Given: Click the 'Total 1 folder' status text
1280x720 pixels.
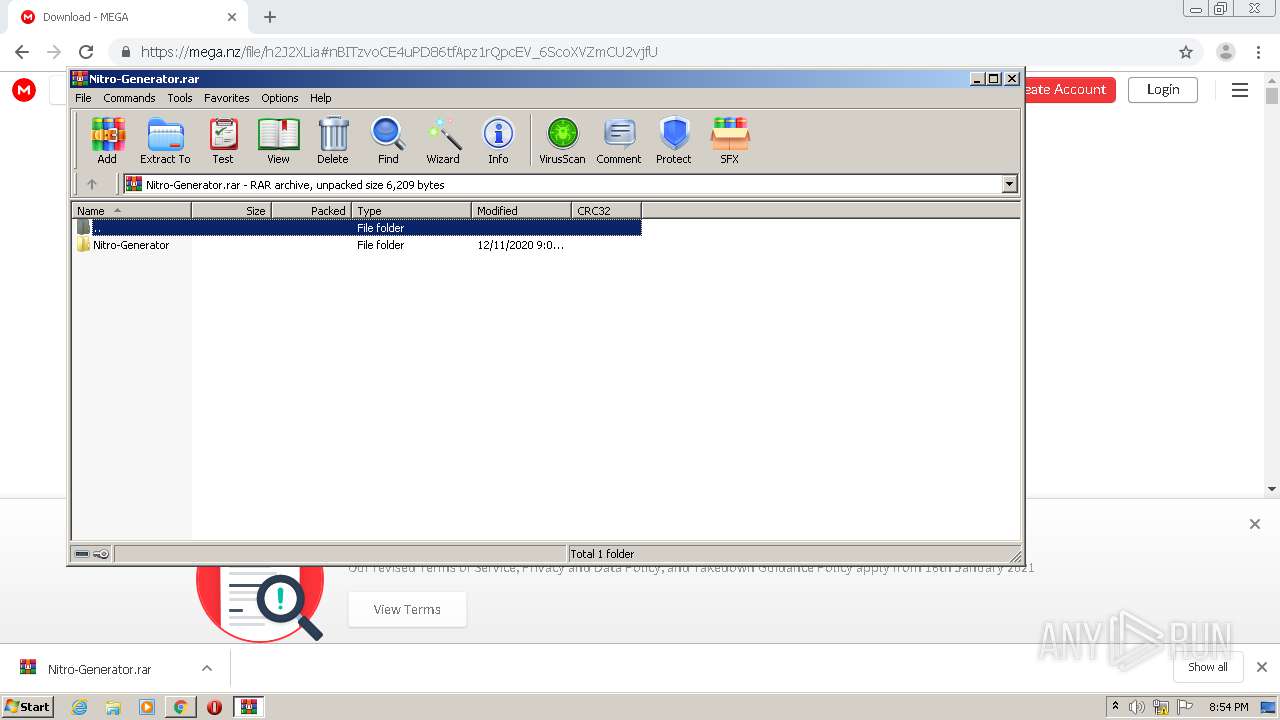Looking at the screenshot, I should tap(602, 553).
